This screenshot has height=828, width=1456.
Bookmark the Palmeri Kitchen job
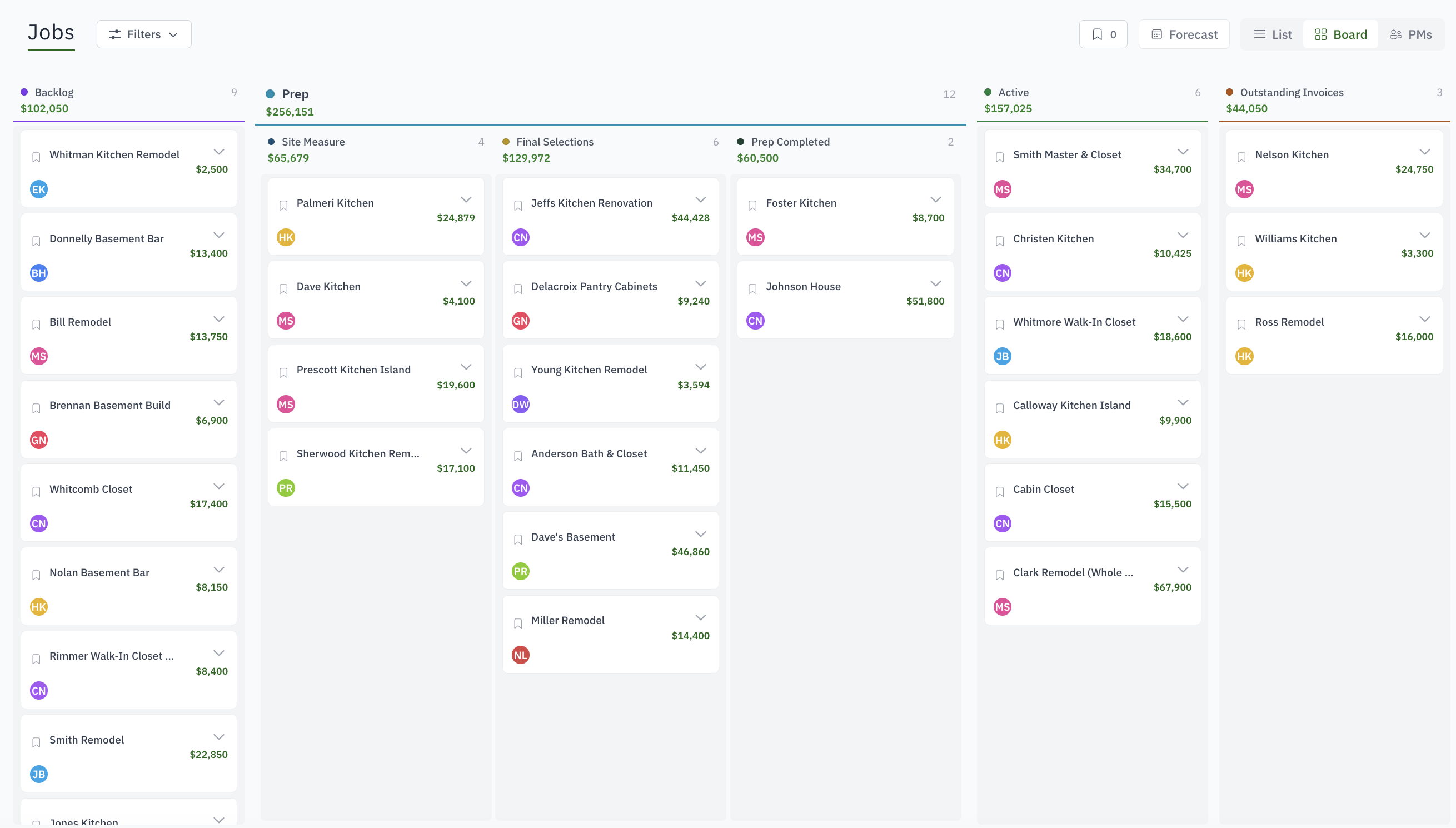coord(283,206)
